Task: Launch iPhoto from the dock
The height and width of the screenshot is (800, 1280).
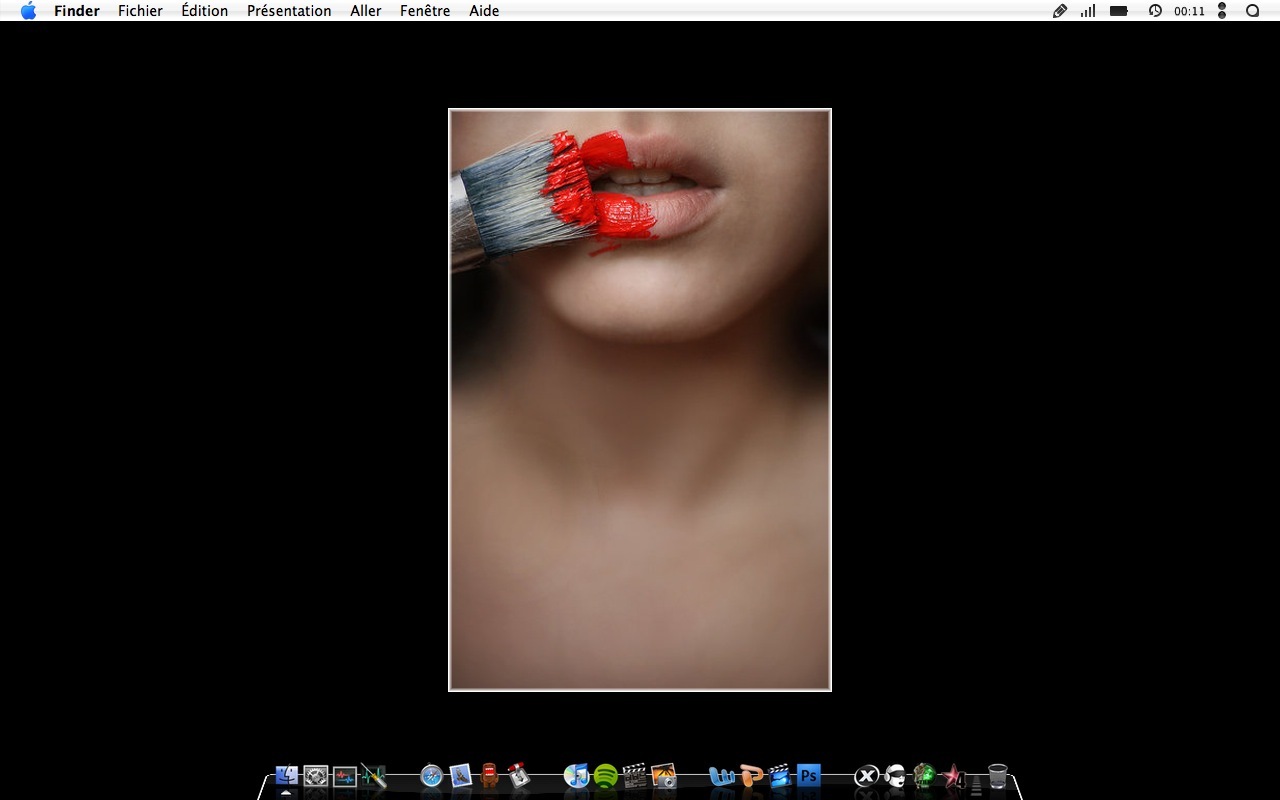Action: pyautogui.click(x=664, y=776)
